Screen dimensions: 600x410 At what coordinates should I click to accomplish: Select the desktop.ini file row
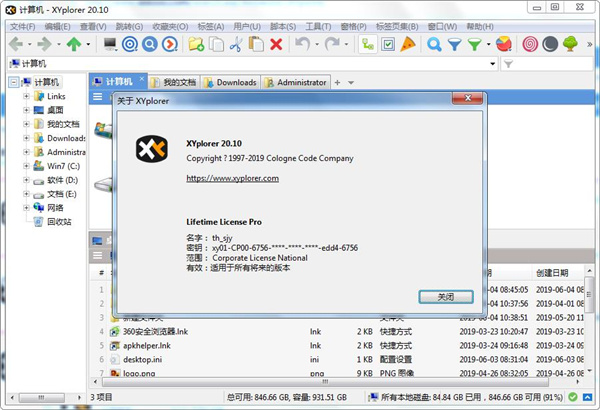148,358
